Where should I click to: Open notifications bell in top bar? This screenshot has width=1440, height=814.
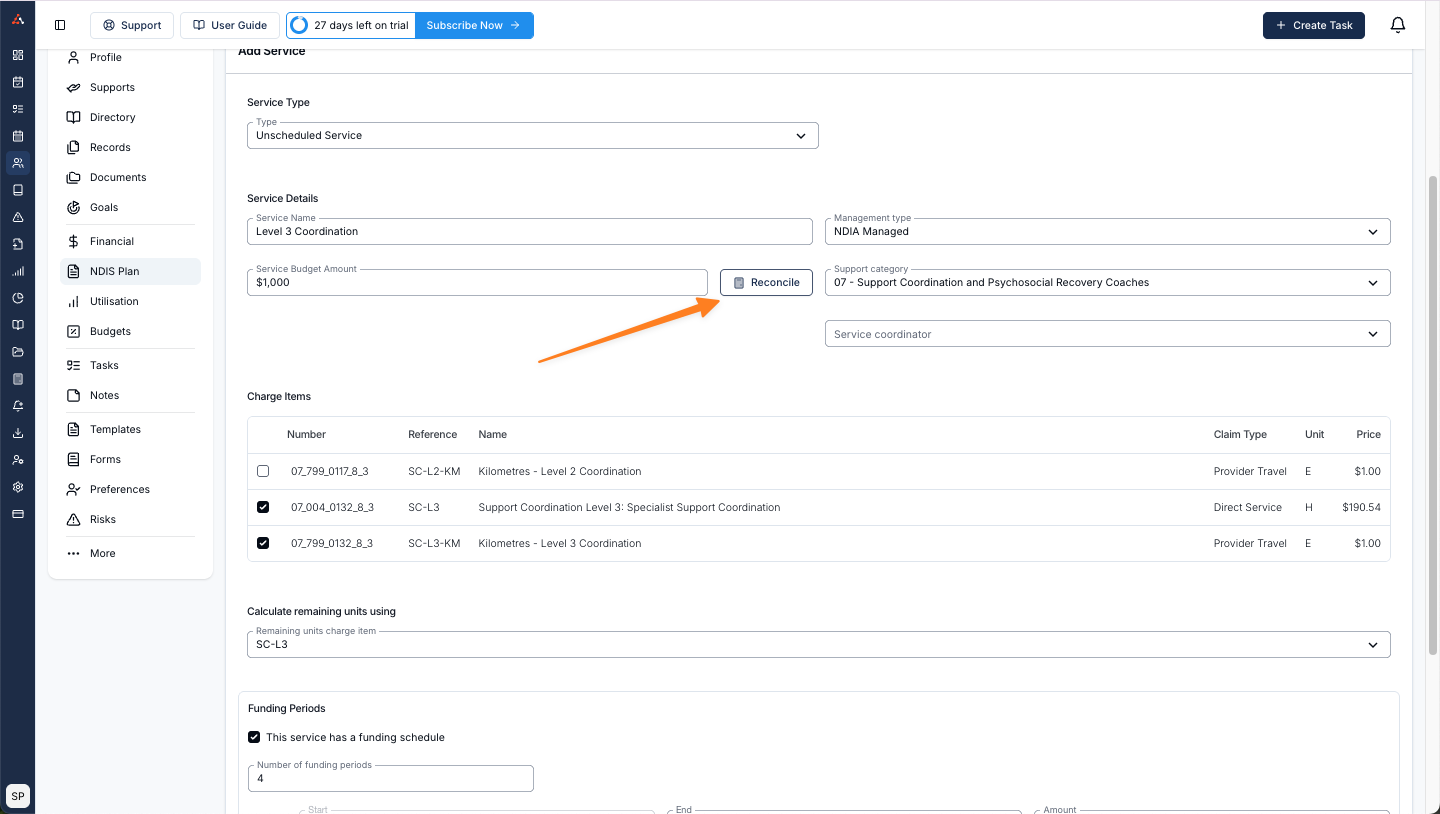[1398, 25]
